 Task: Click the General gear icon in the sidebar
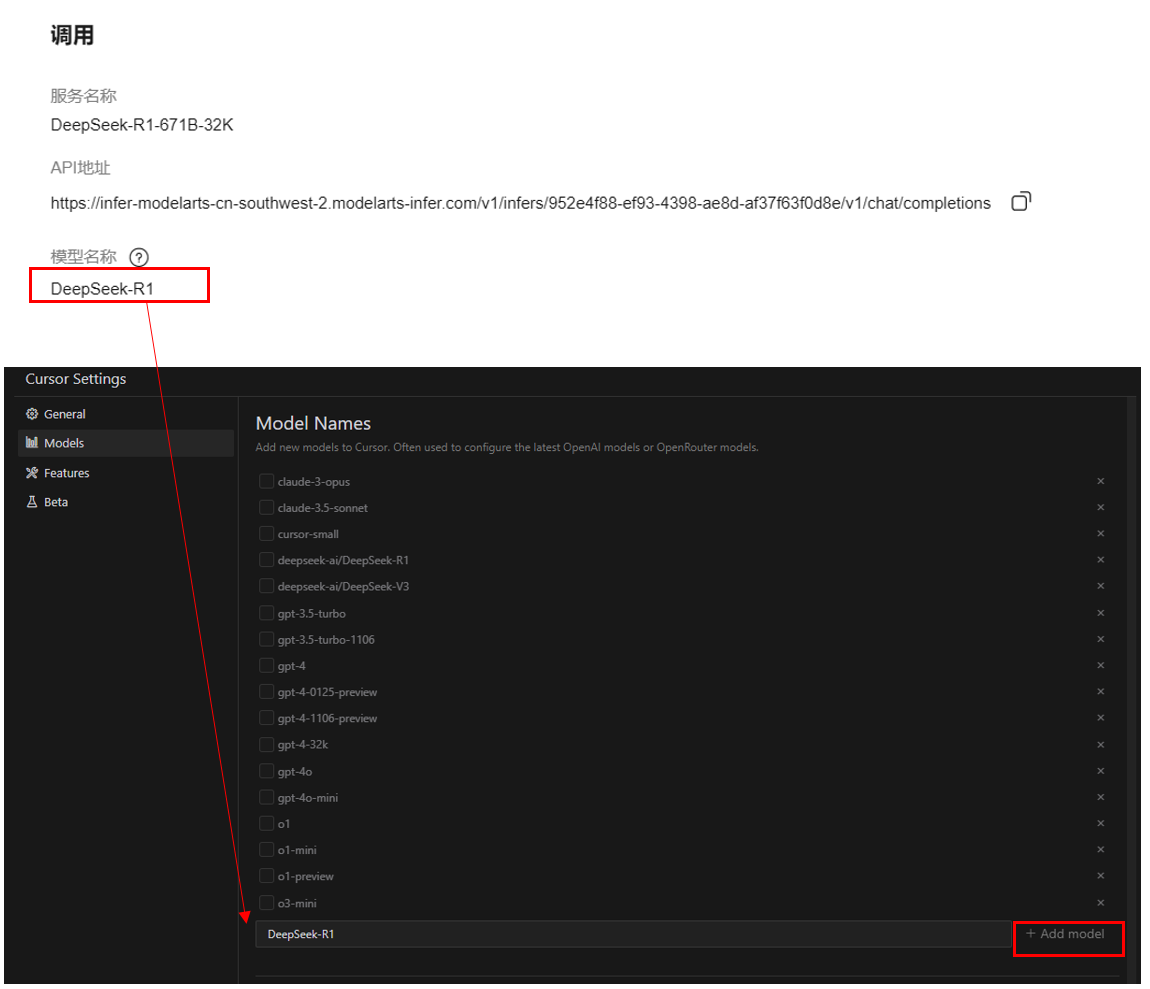pyautogui.click(x=32, y=414)
